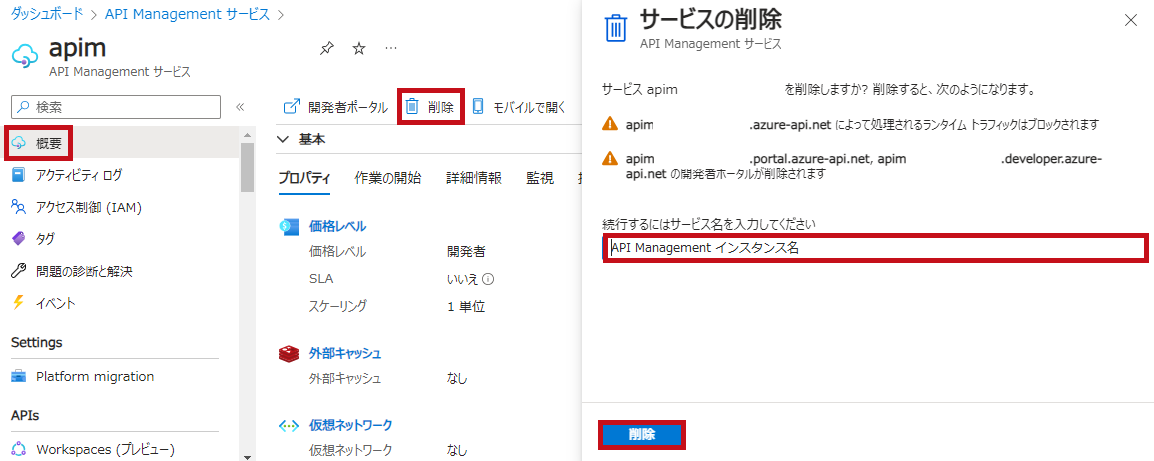Open タグ menu item
Image resolution: width=1154 pixels, height=461 pixels.
click(45, 239)
